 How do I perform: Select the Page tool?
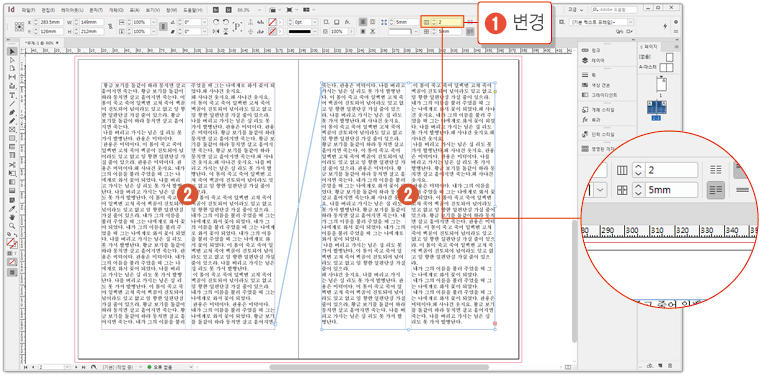tap(12, 68)
